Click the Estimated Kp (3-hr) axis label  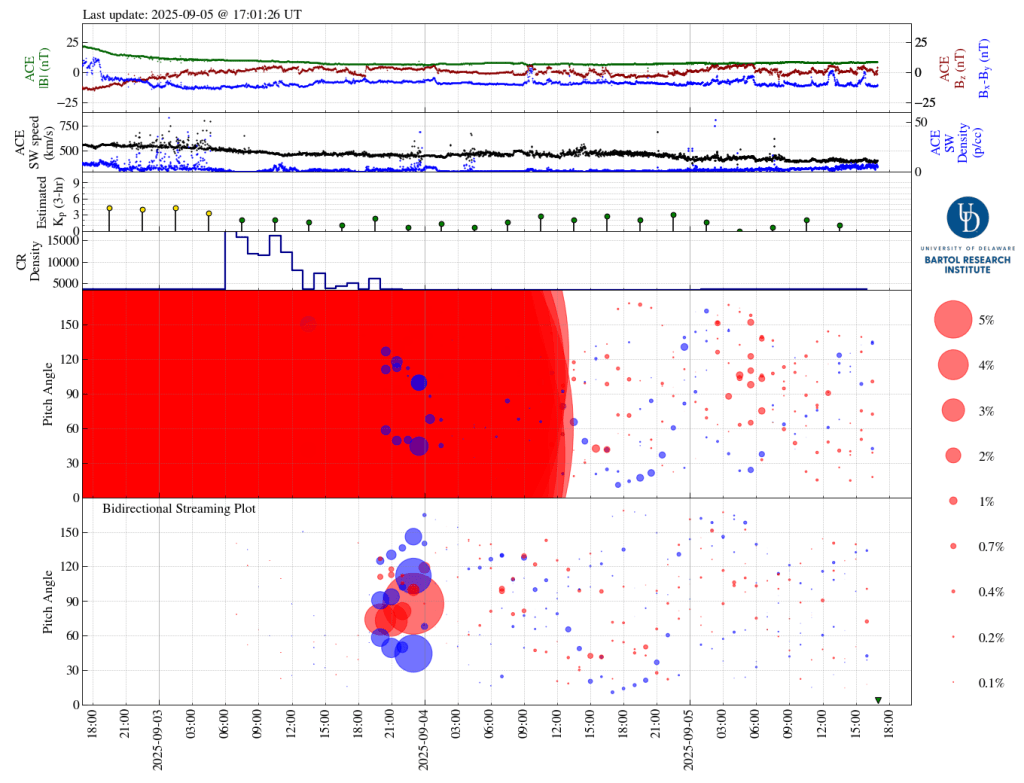(49, 202)
